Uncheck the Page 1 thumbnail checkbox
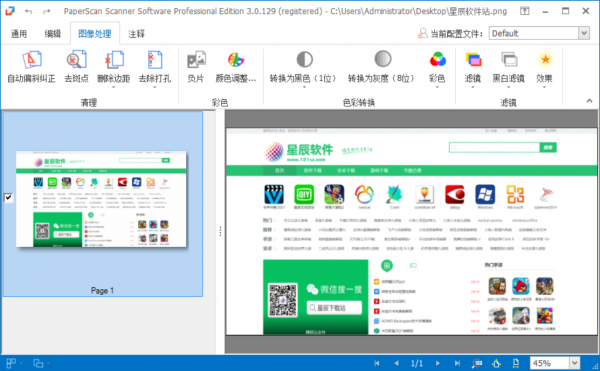 click(x=8, y=197)
